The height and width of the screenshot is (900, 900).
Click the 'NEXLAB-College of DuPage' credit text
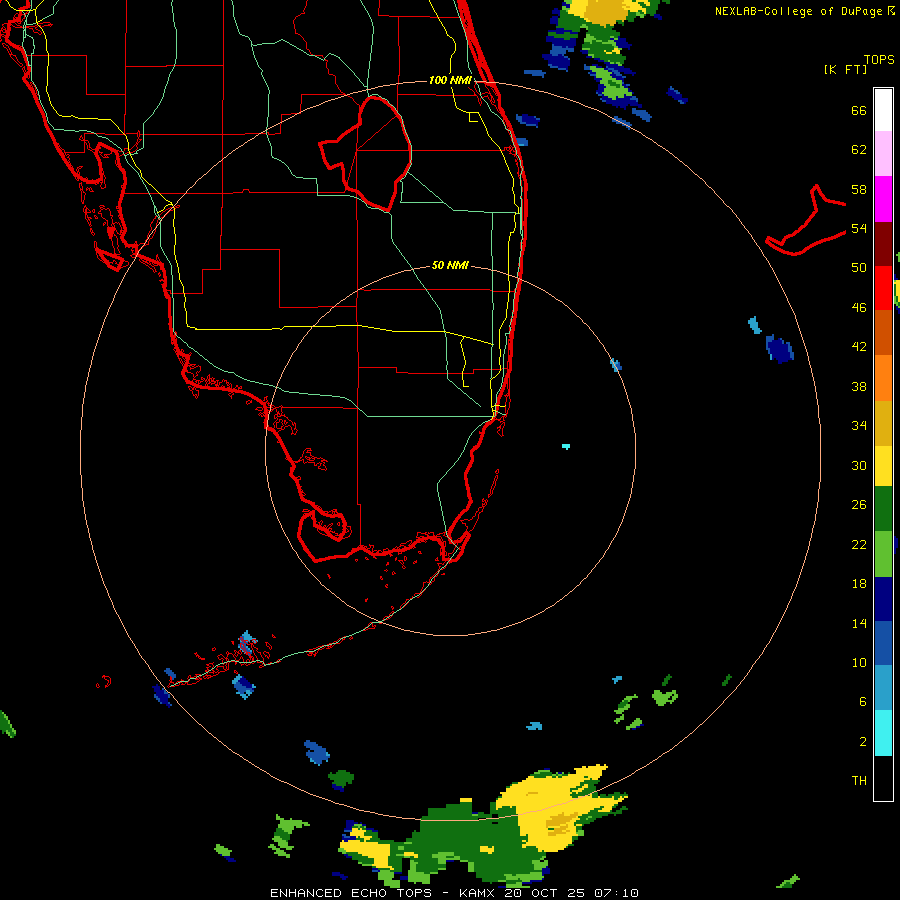[798, 11]
